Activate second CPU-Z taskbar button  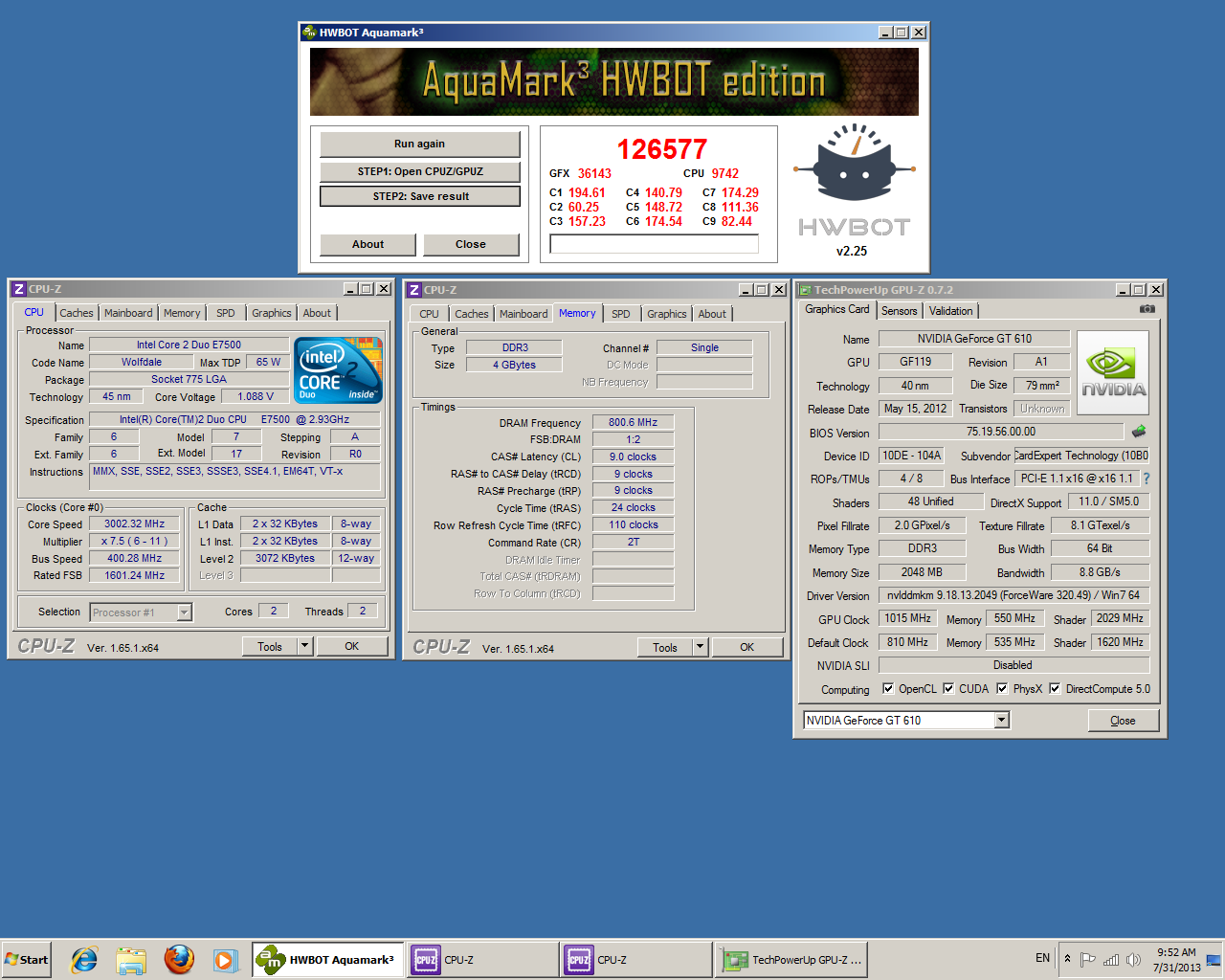pos(636,959)
